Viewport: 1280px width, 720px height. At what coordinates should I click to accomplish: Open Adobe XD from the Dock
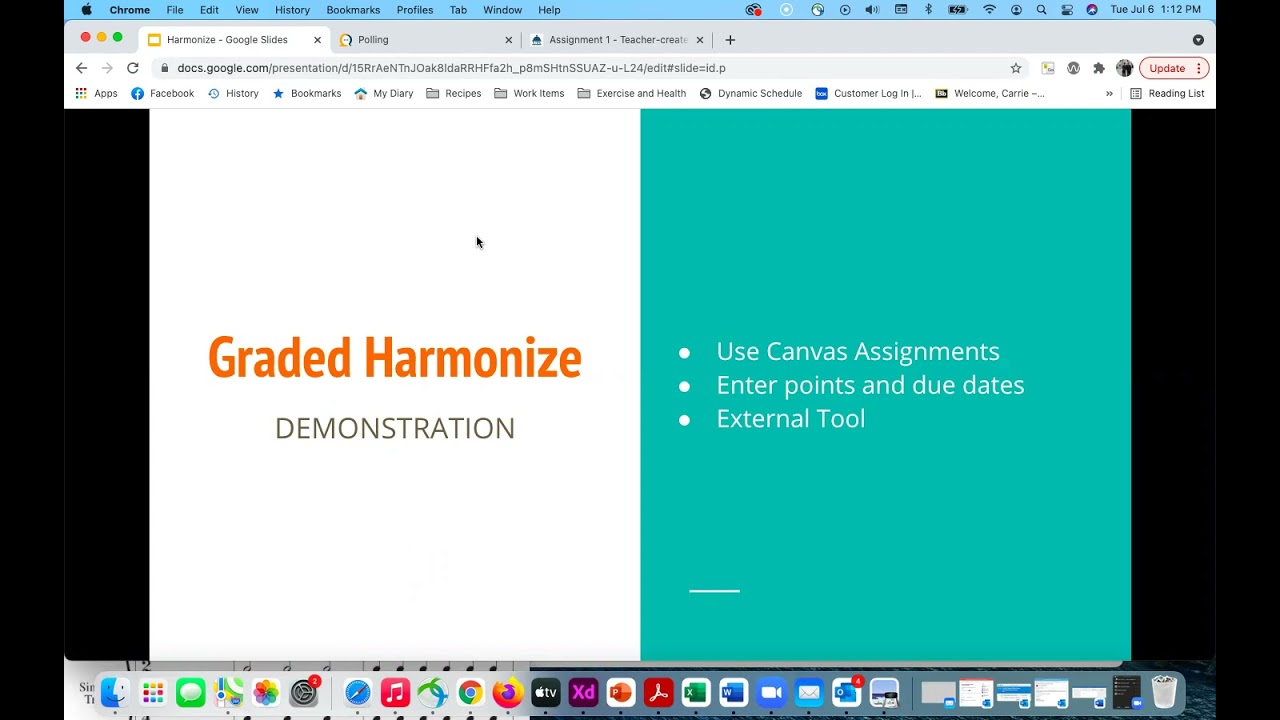click(583, 692)
